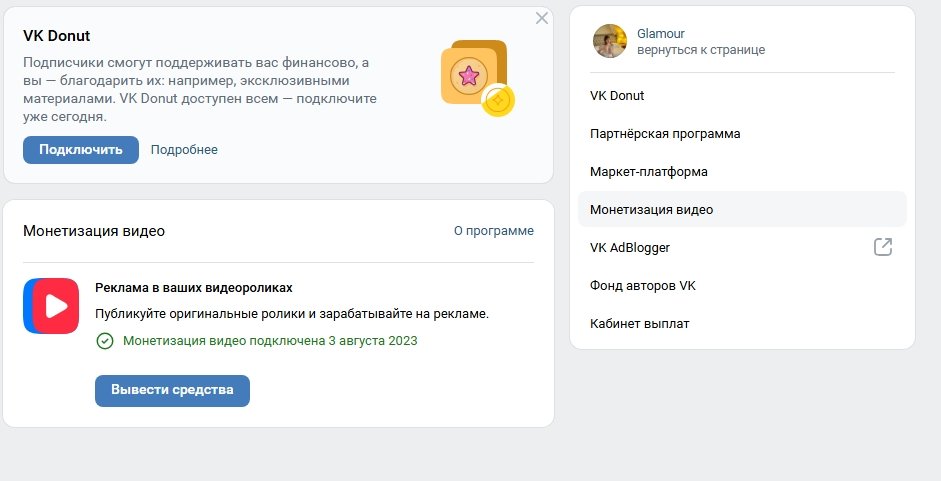Screen dimensions: 941x481
Task: Click вернуться к странице under Glamour
Action: 701,50
